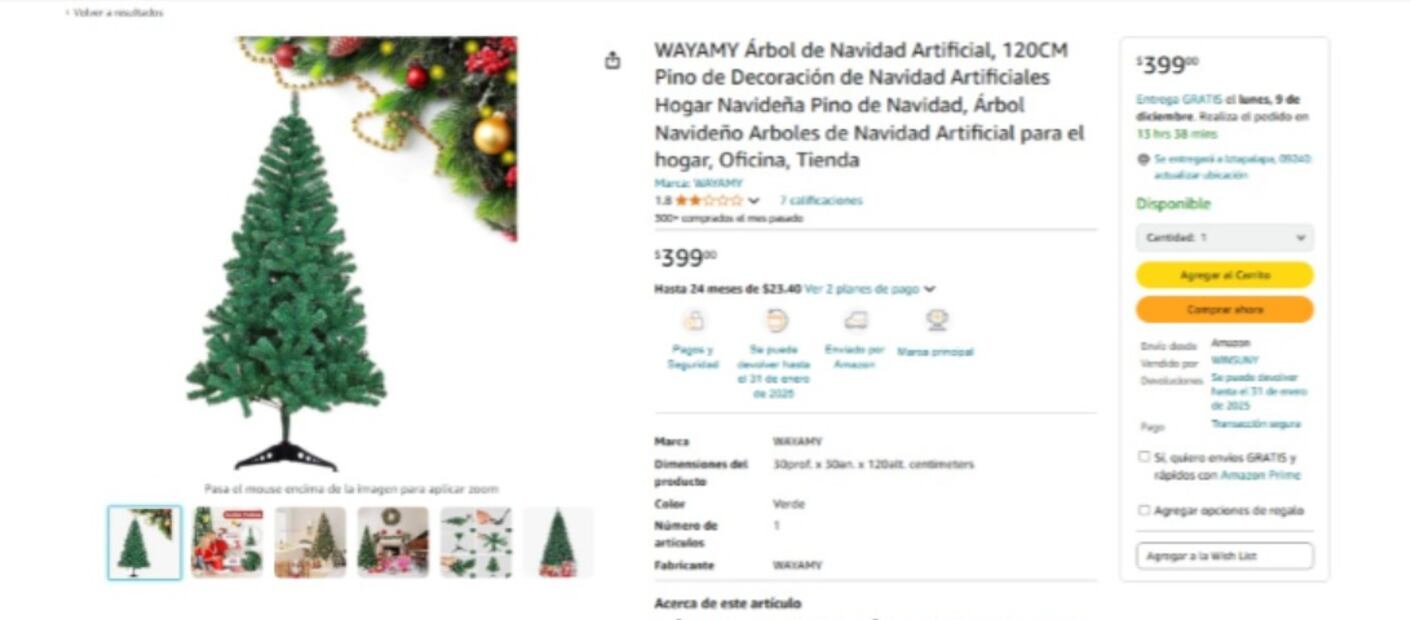
Task: Click the delivery location pin icon
Action: click(x=1143, y=159)
